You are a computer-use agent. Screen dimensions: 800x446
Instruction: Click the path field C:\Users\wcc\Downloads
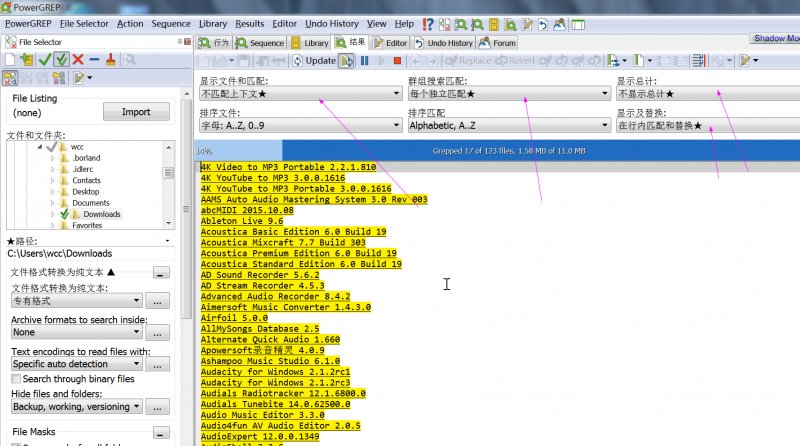(90, 254)
